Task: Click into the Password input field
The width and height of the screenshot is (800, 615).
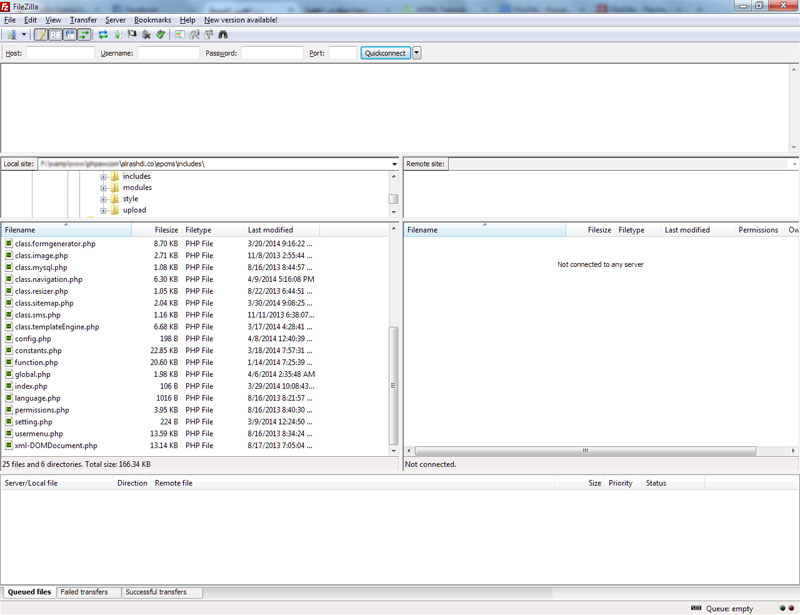Action: (x=272, y=53)
